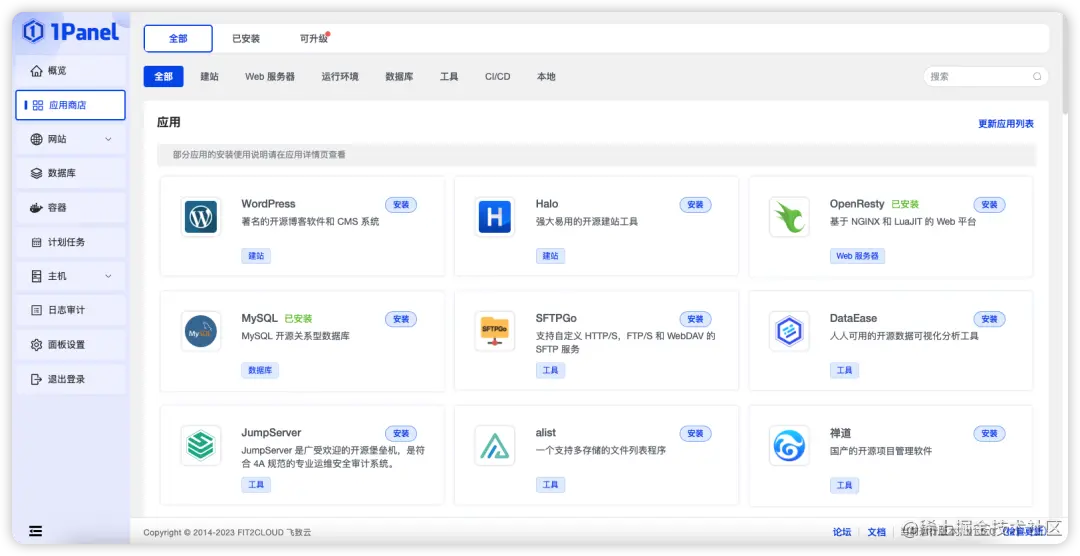Switch to the 可升级 tab

point(313,39)
